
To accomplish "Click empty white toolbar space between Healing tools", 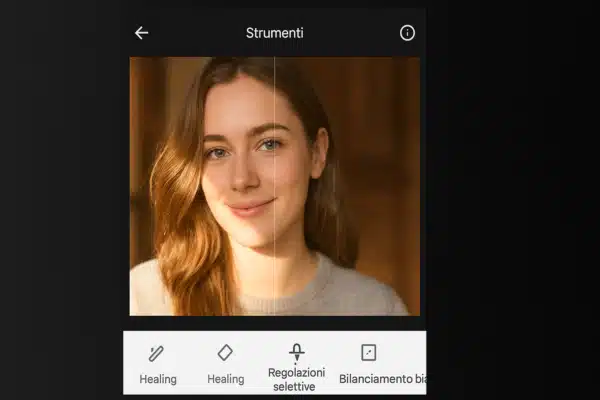I will [191, 360].
